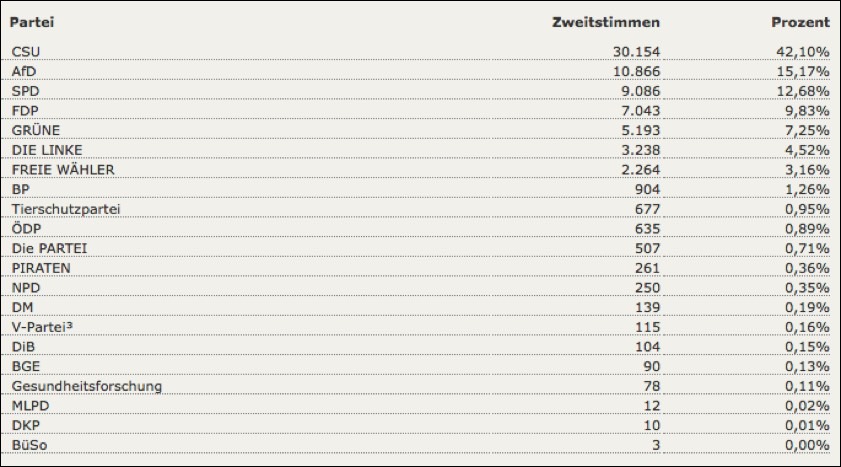Click MLPD vote count 12

click(650, 405)
